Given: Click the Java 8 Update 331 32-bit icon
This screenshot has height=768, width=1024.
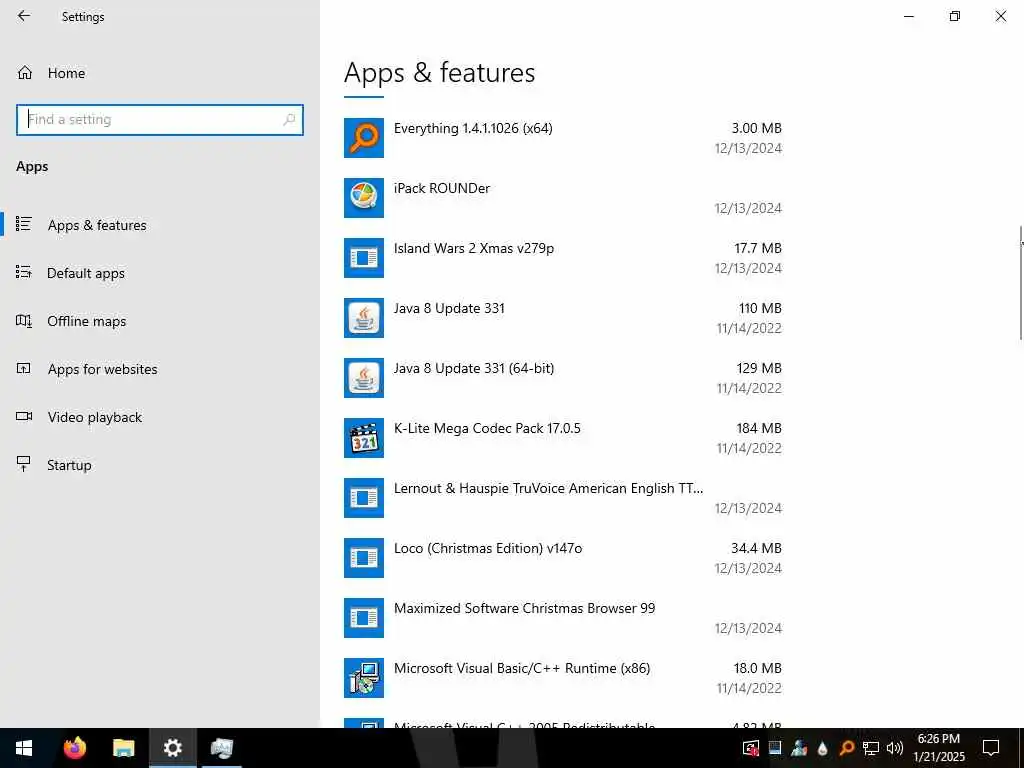Looking at the screenshot, I should (x=364, y=318).
